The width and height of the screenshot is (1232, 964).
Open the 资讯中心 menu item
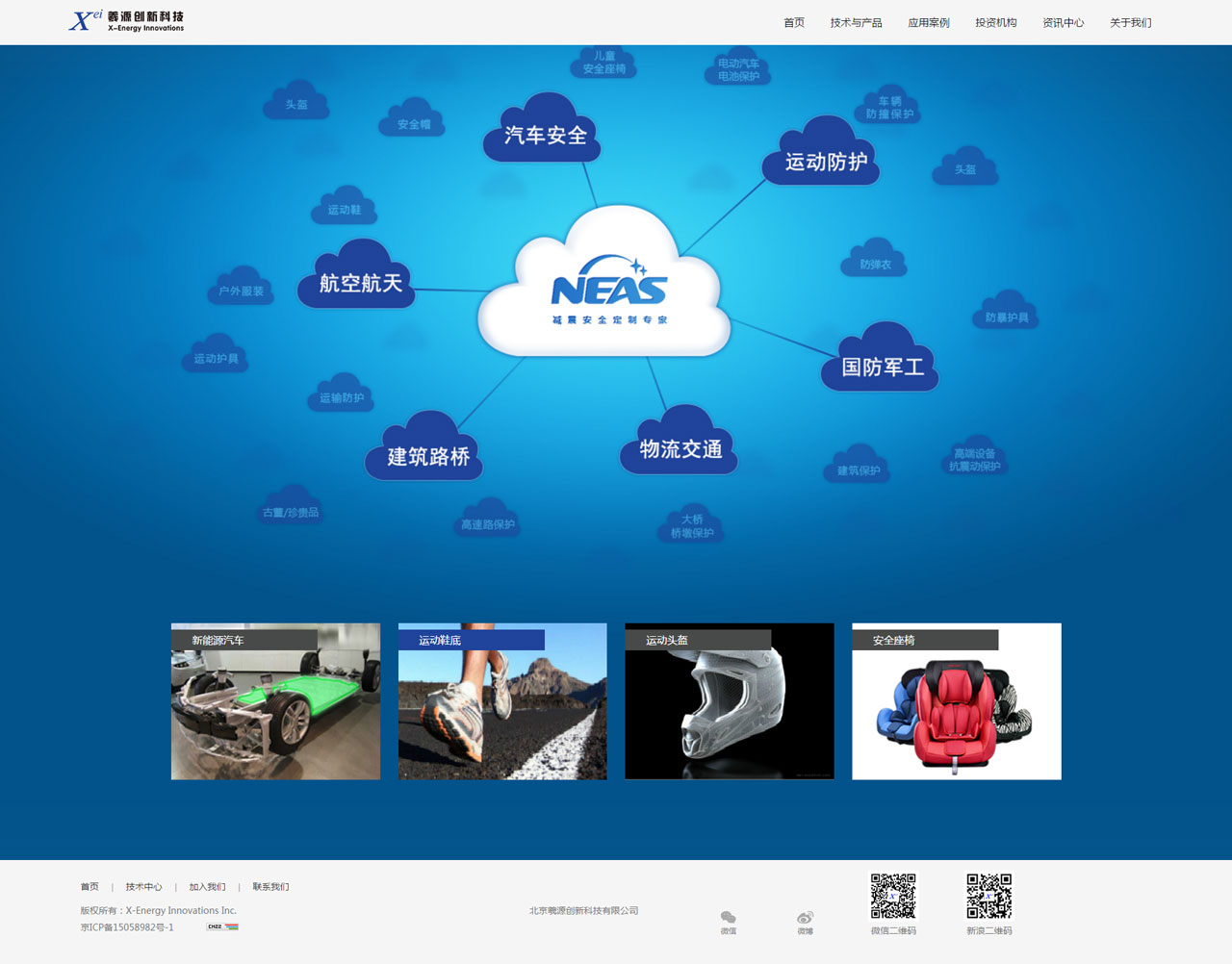pyautogui.click(x=1064, y=23)
